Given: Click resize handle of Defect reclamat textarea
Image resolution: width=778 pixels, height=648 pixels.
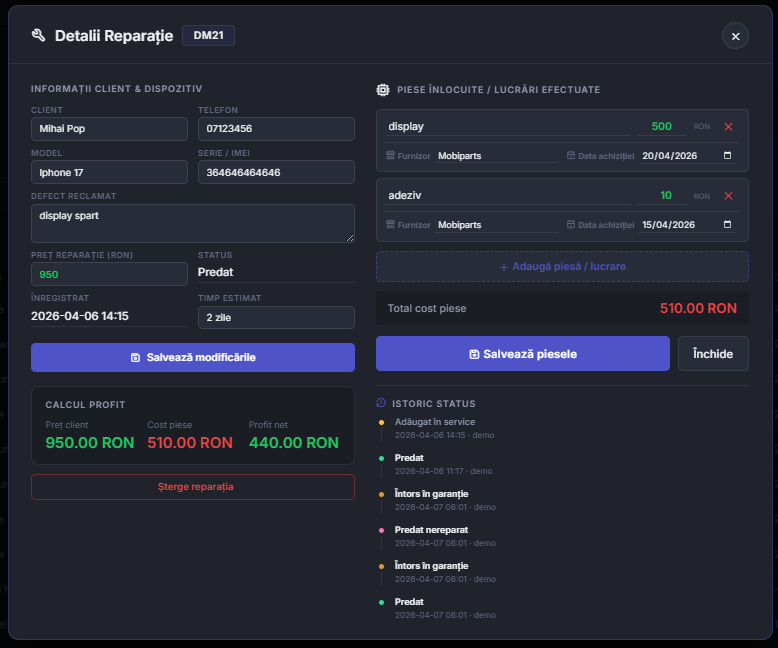Looking at the screenshot, I should pyautogui.click(x=350, y=238).
